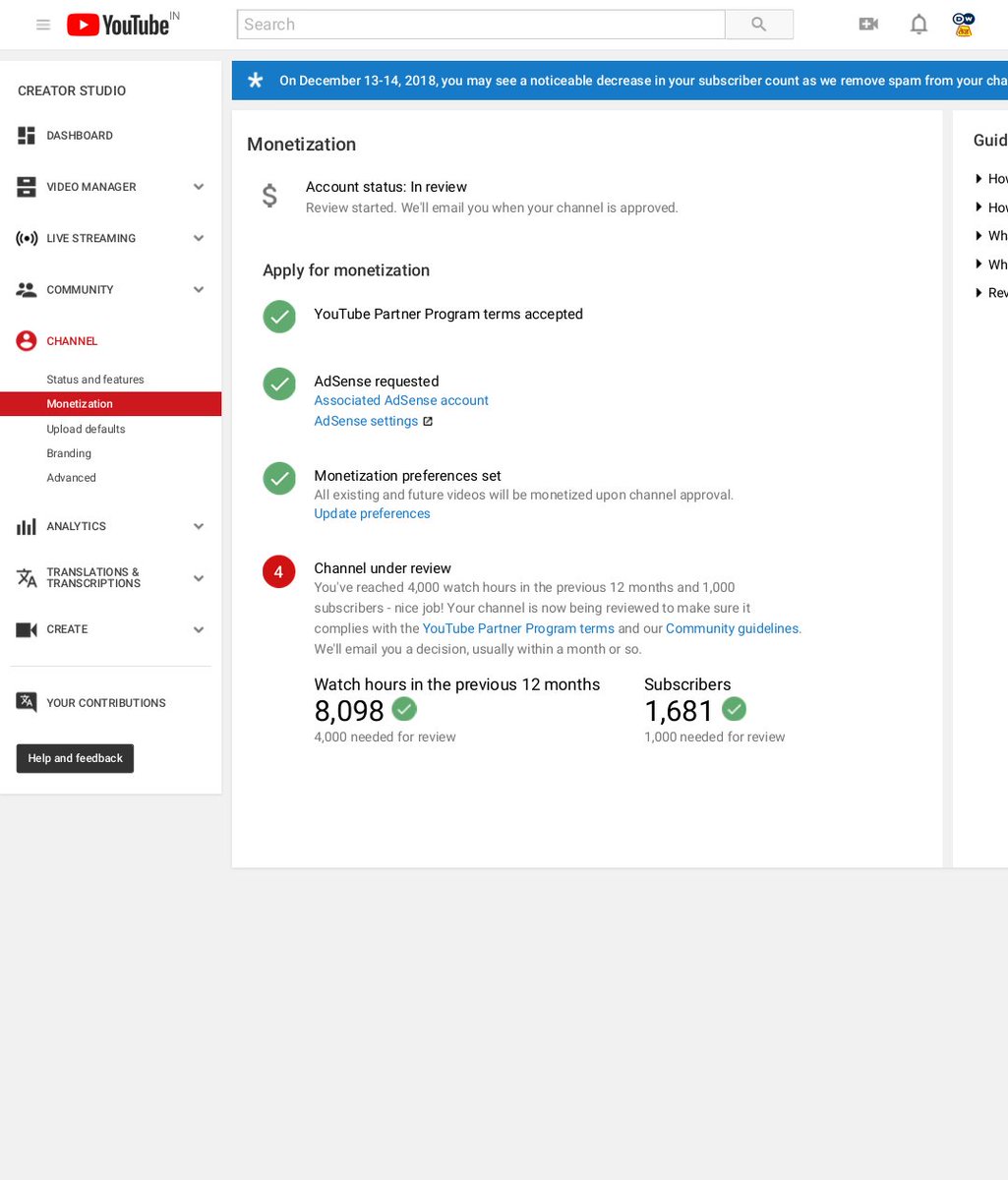Open Branding in Channel menu
This screenshot has width=1008, height=1180.
tap(69, 453)
